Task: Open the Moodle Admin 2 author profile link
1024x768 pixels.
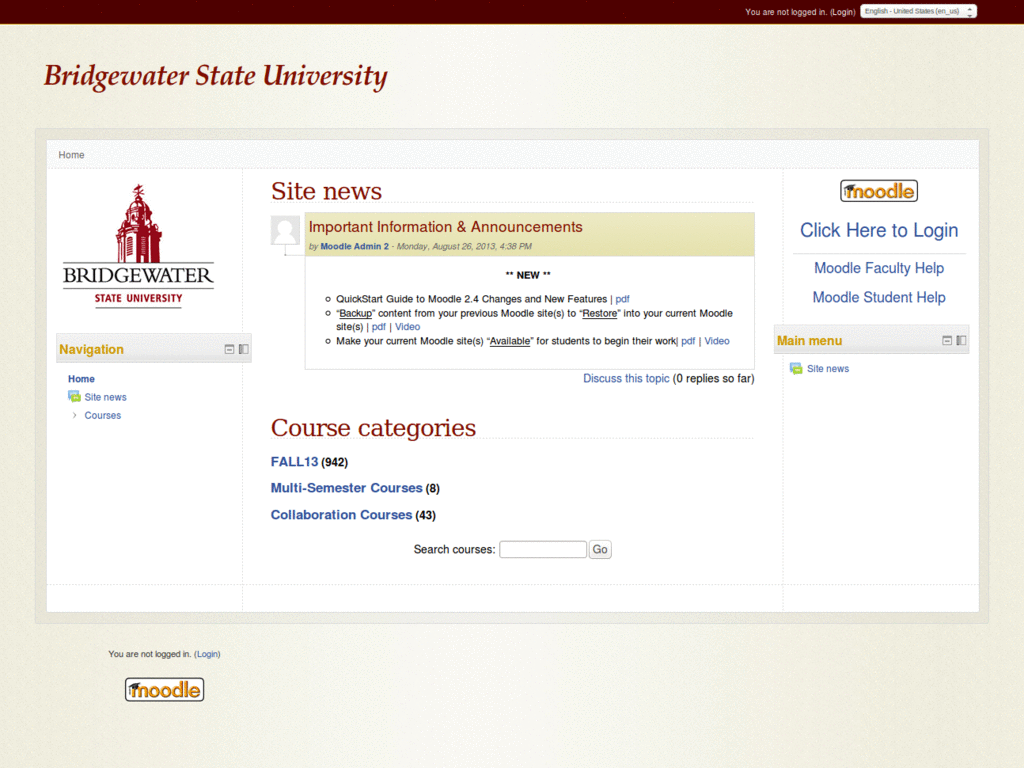Action: (354, 246)
